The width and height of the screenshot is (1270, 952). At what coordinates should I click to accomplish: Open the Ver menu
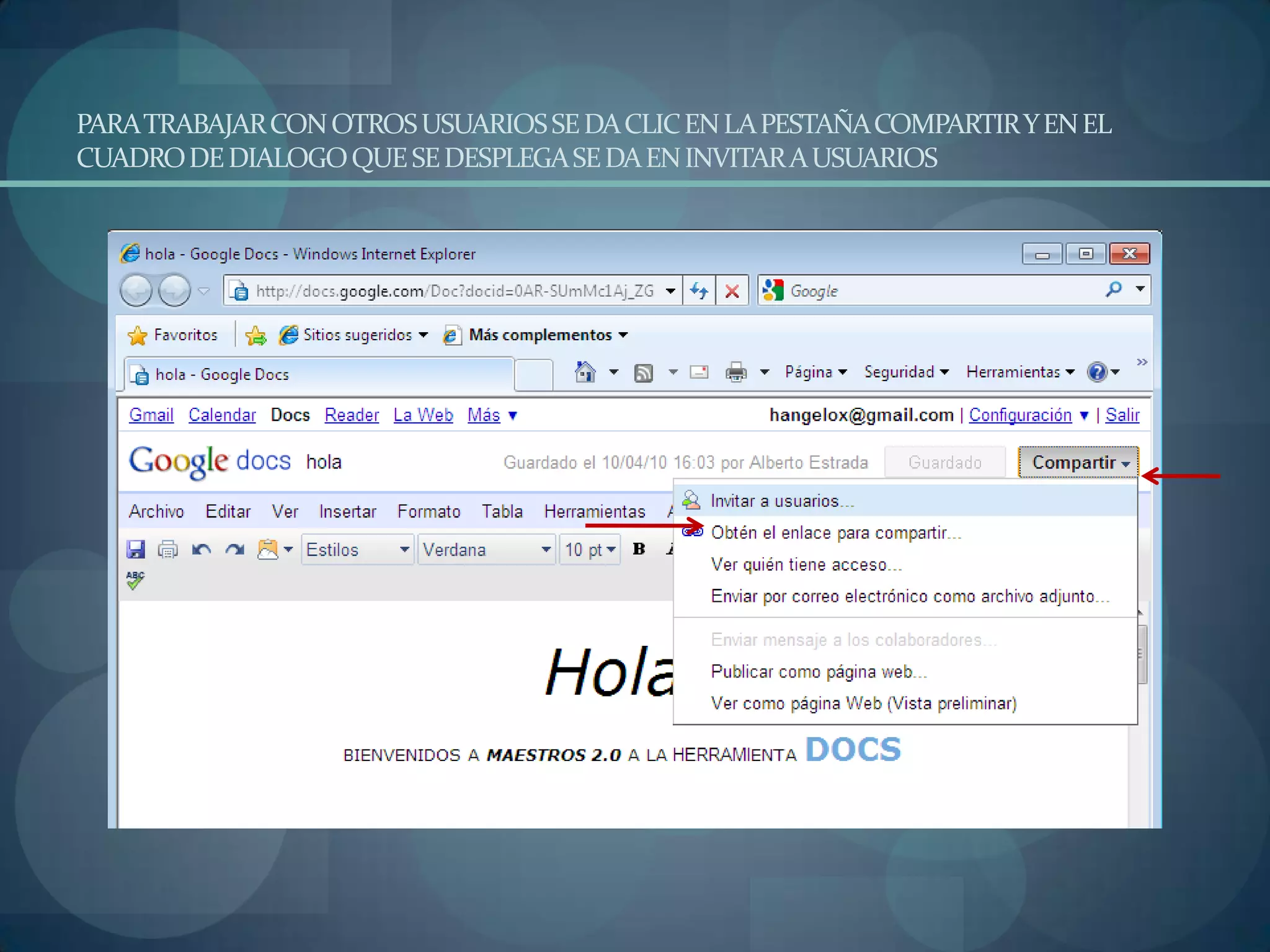point(285,511)
